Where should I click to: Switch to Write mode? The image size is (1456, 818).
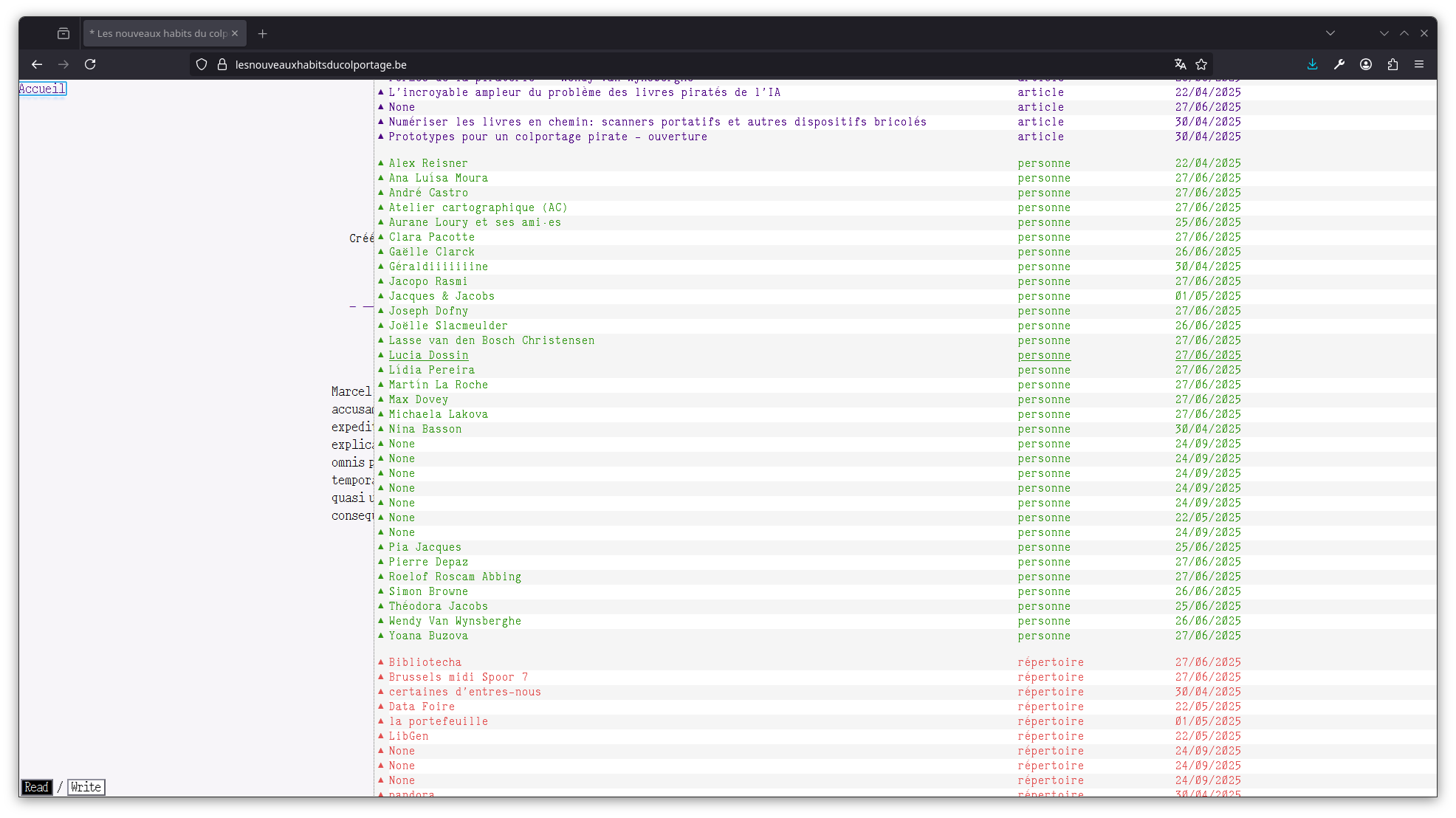(86, 787)
